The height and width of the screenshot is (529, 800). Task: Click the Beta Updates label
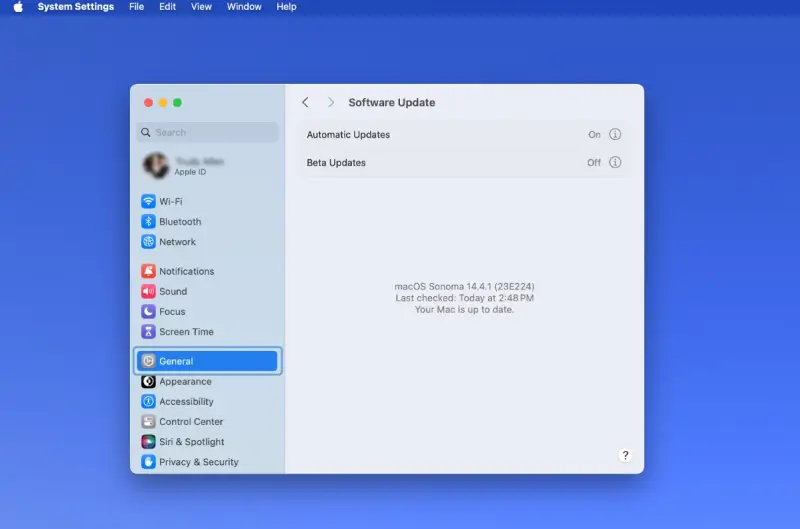click(336, 163)
